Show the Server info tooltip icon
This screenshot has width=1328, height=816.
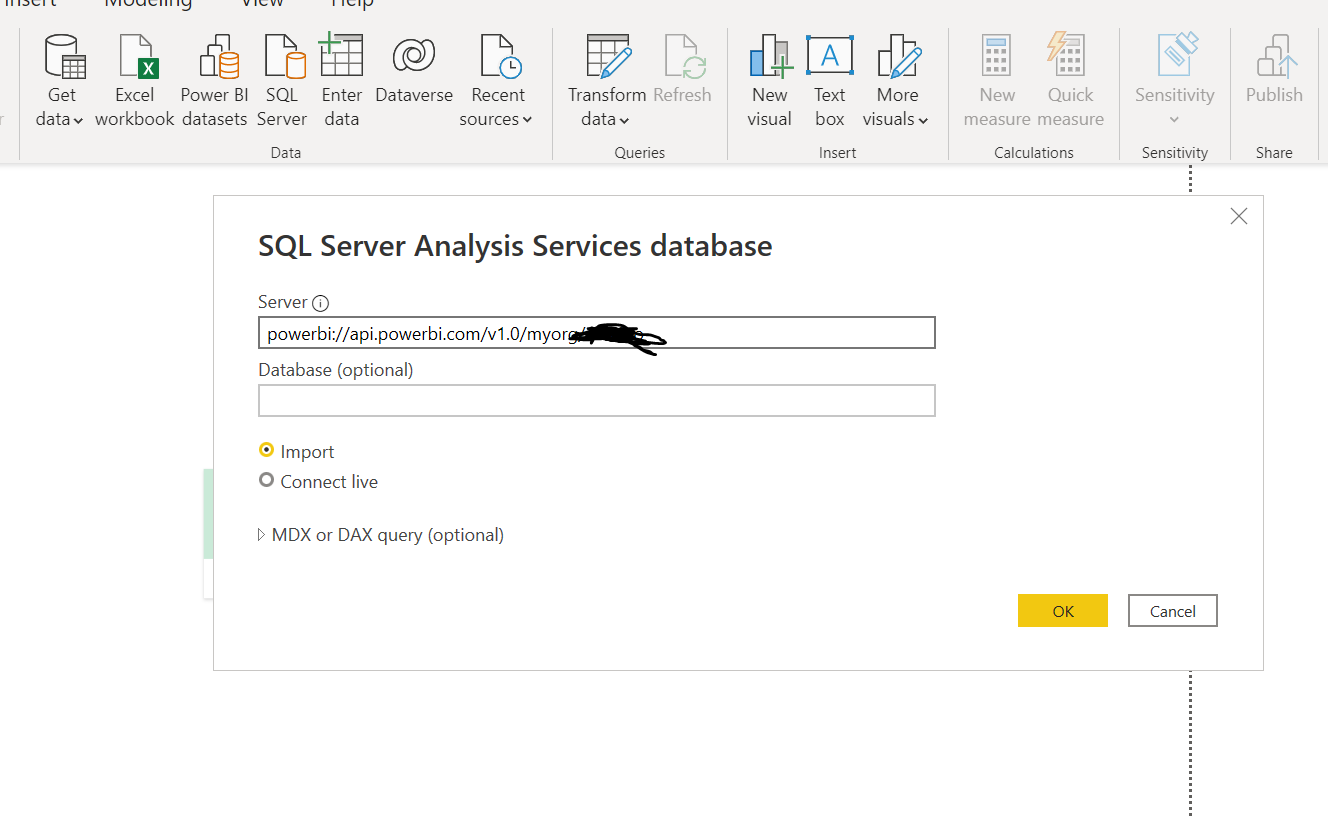coord(320,303)
